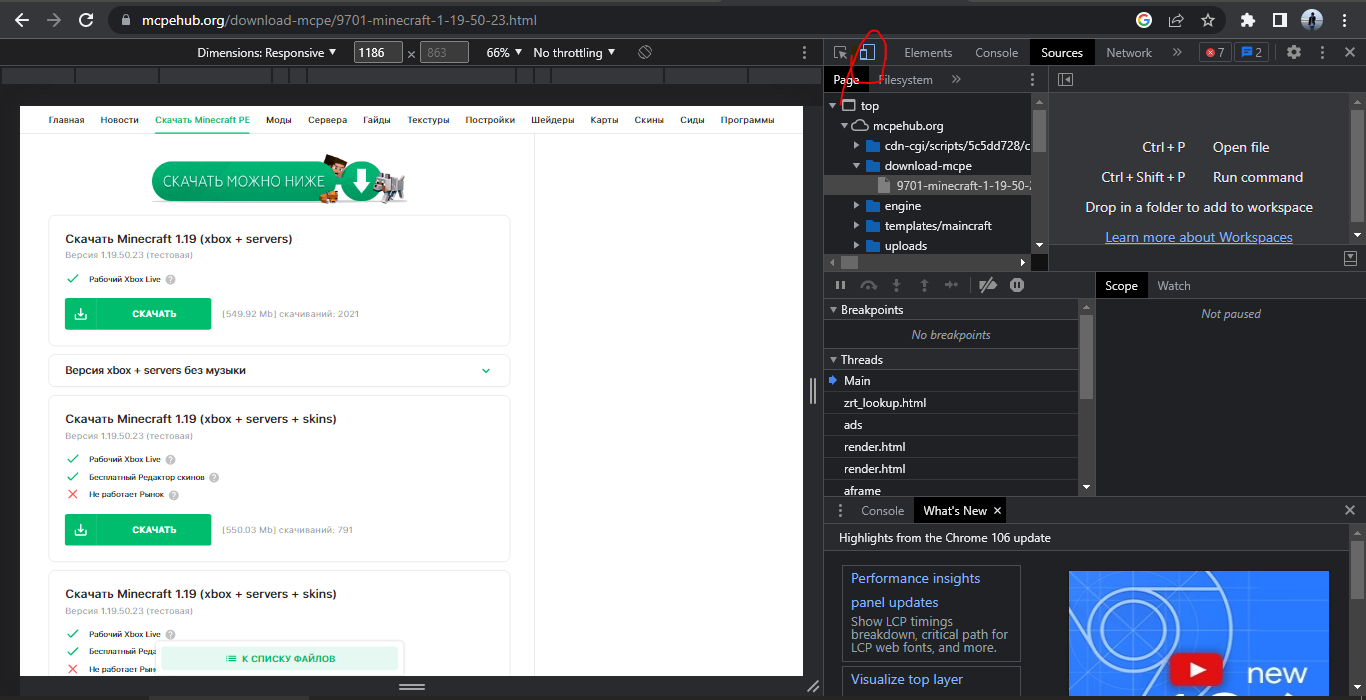This screenshot has width=1366, height=700.
Task: Collapse the download-mcpe folder
Action: click(x=857, y=166)
